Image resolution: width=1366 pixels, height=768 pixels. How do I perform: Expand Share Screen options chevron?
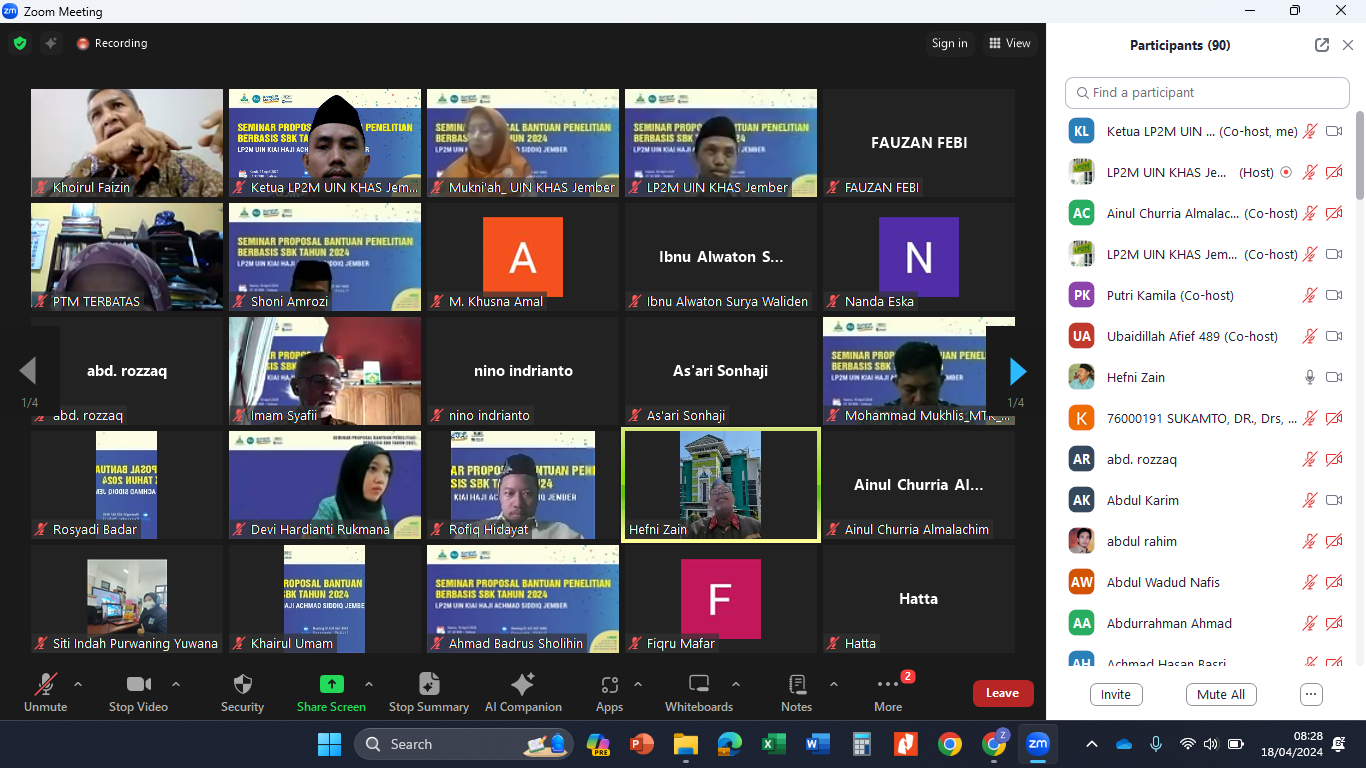click(x=368, y=685)
